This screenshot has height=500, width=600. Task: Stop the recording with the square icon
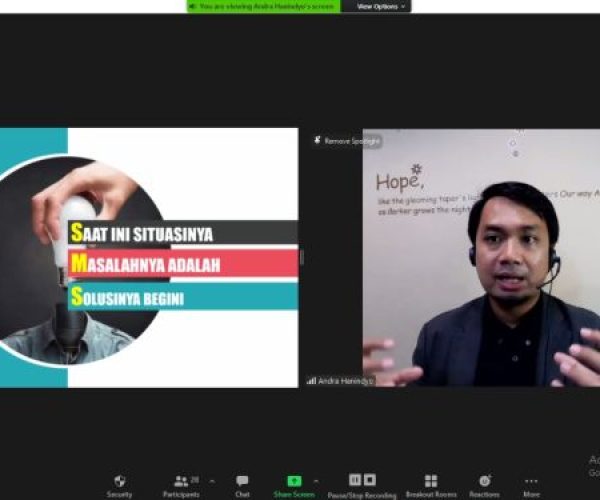point(370,480)
